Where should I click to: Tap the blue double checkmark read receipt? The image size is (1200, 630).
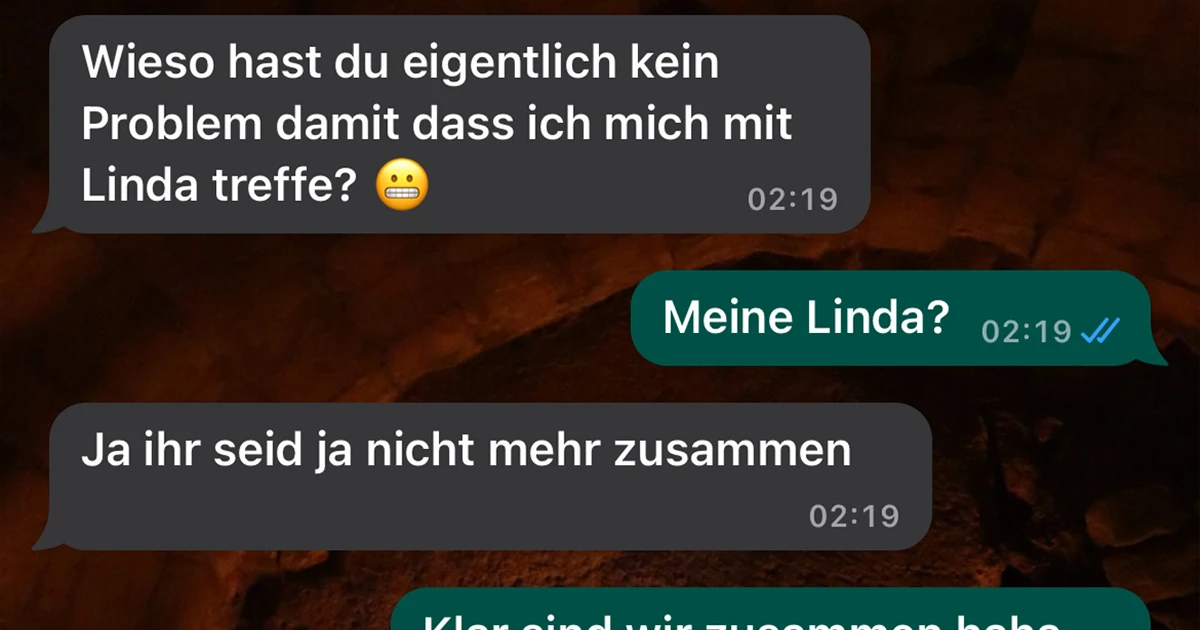point(1100,330)
